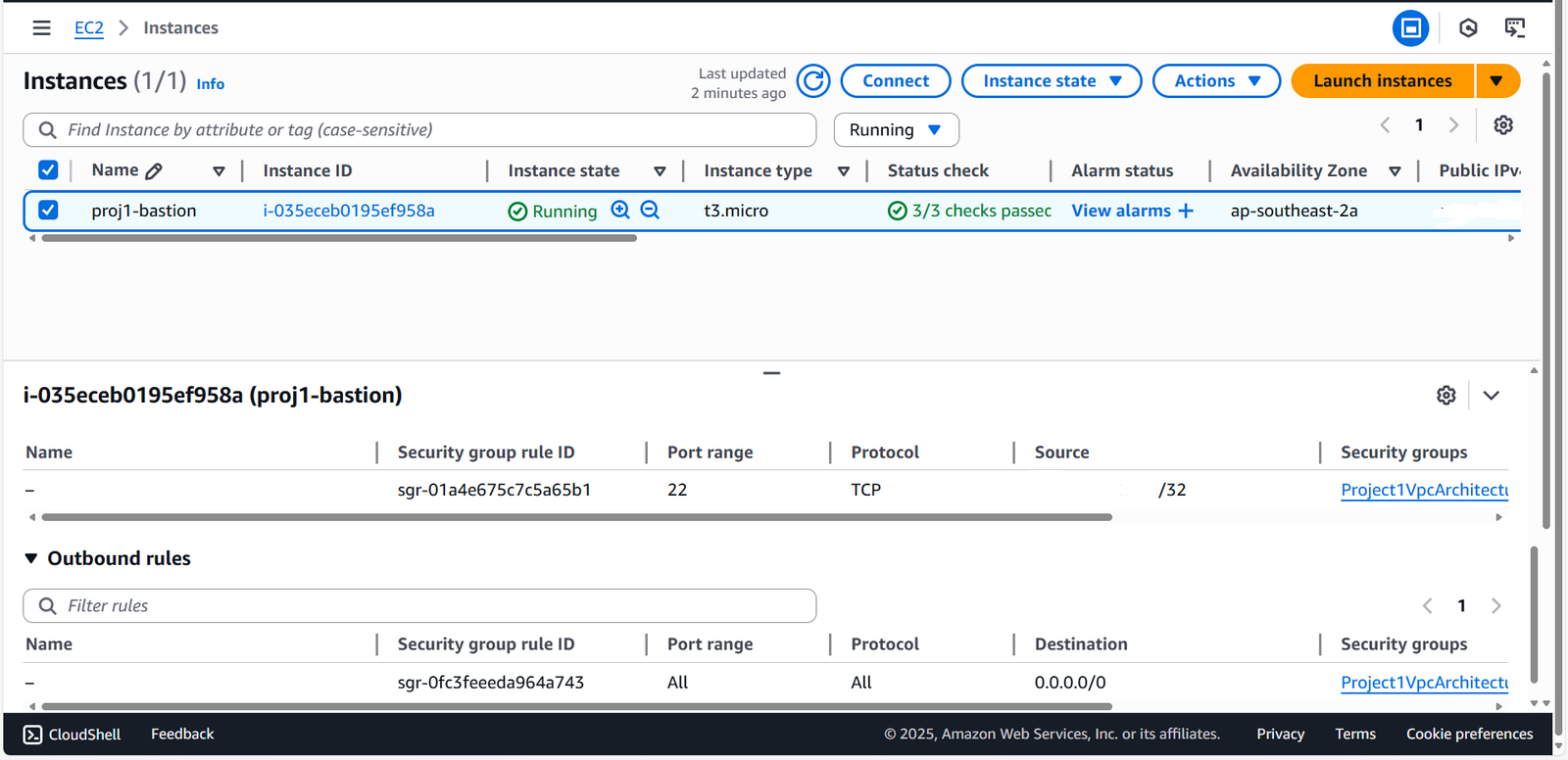Screen dimensions: 1568x760
Task: Expand the Actions dropdown menu
Action: point(1216,81)
